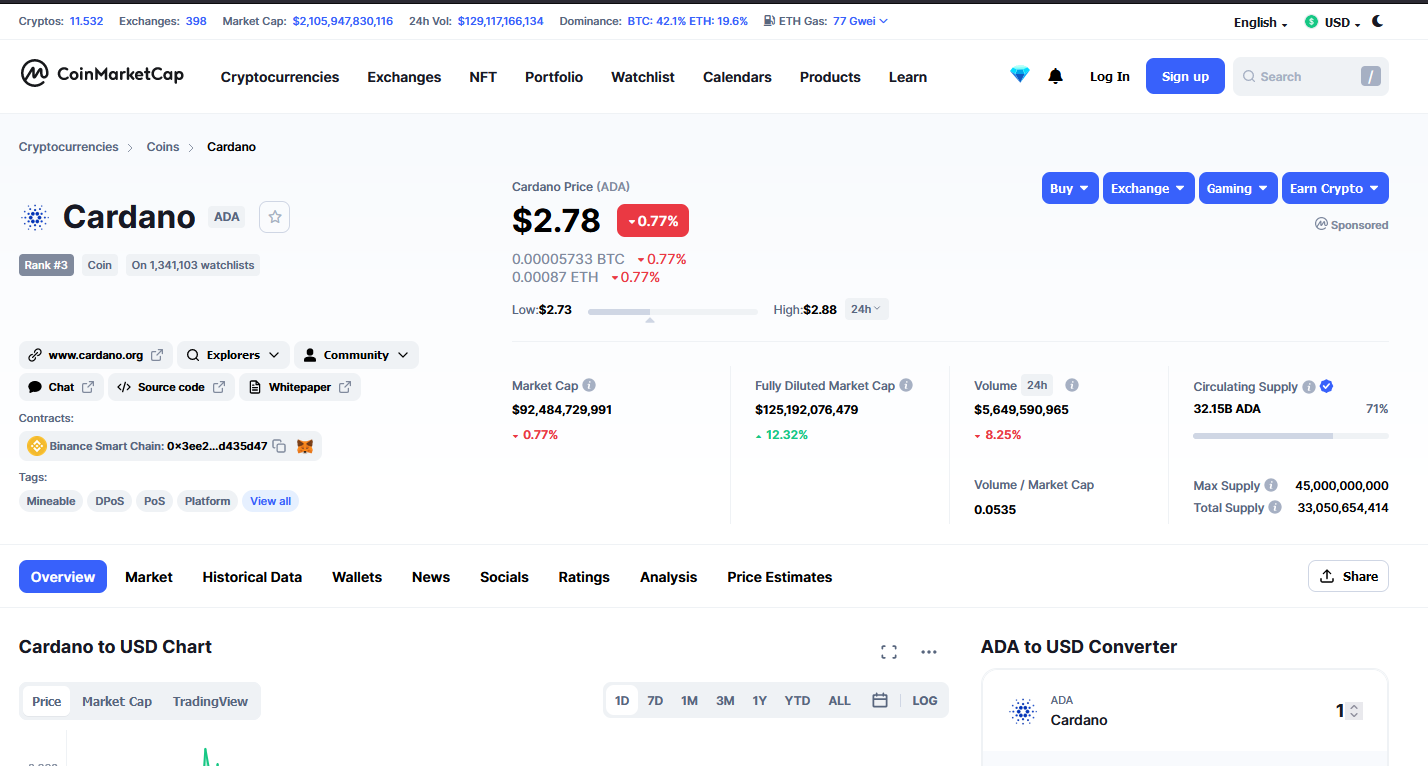Screen dimensions: 1428x766
Task: Expand the Explorers dropdown
Action: point(233,355)
